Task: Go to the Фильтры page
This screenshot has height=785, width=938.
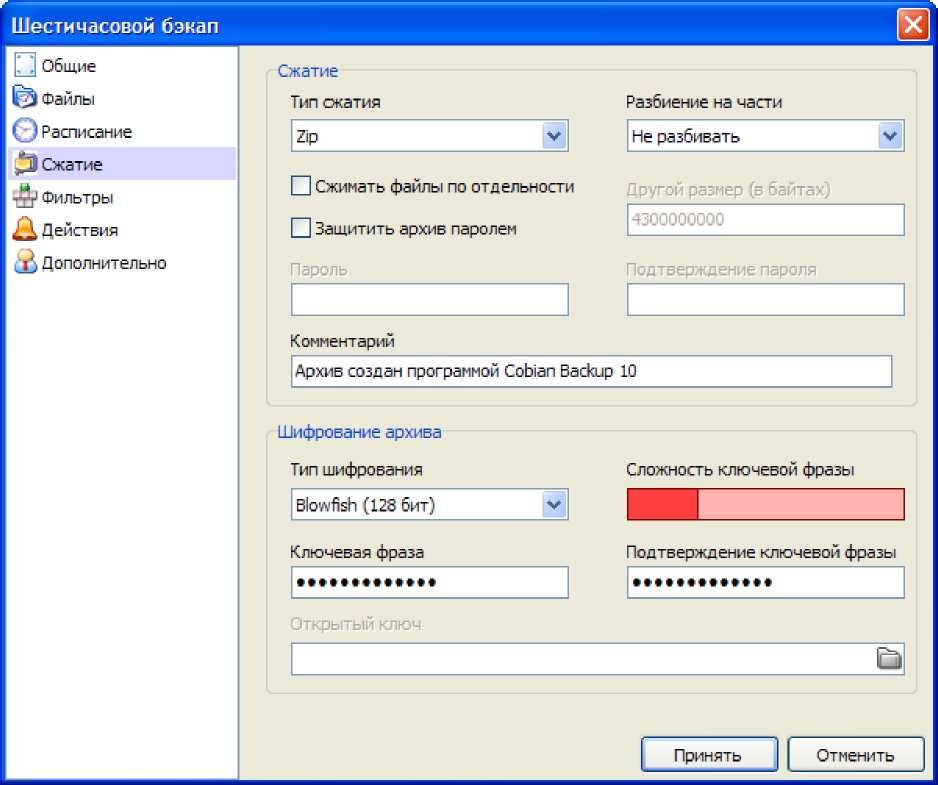Action: point(122,196)
